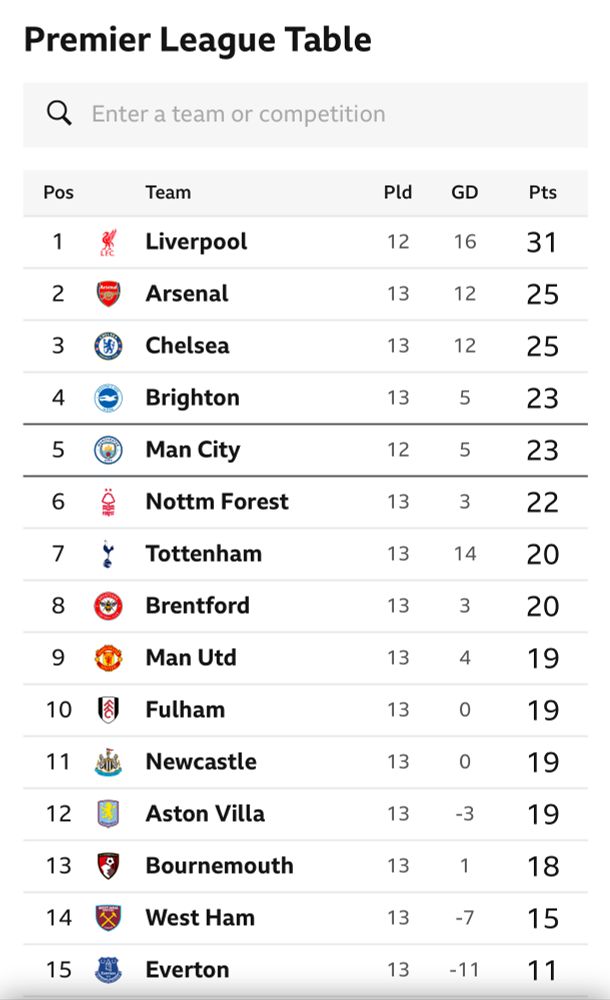610x1000 pixels.
Task: Click the Man Utd crest
Action: pos(108,658)
